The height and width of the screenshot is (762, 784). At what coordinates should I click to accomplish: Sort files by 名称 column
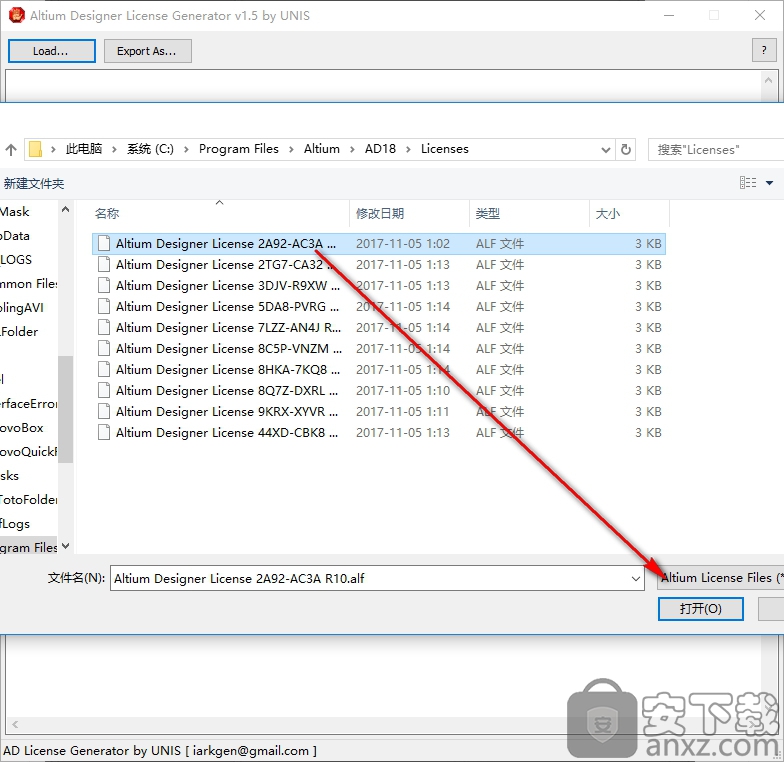[107, 214]
